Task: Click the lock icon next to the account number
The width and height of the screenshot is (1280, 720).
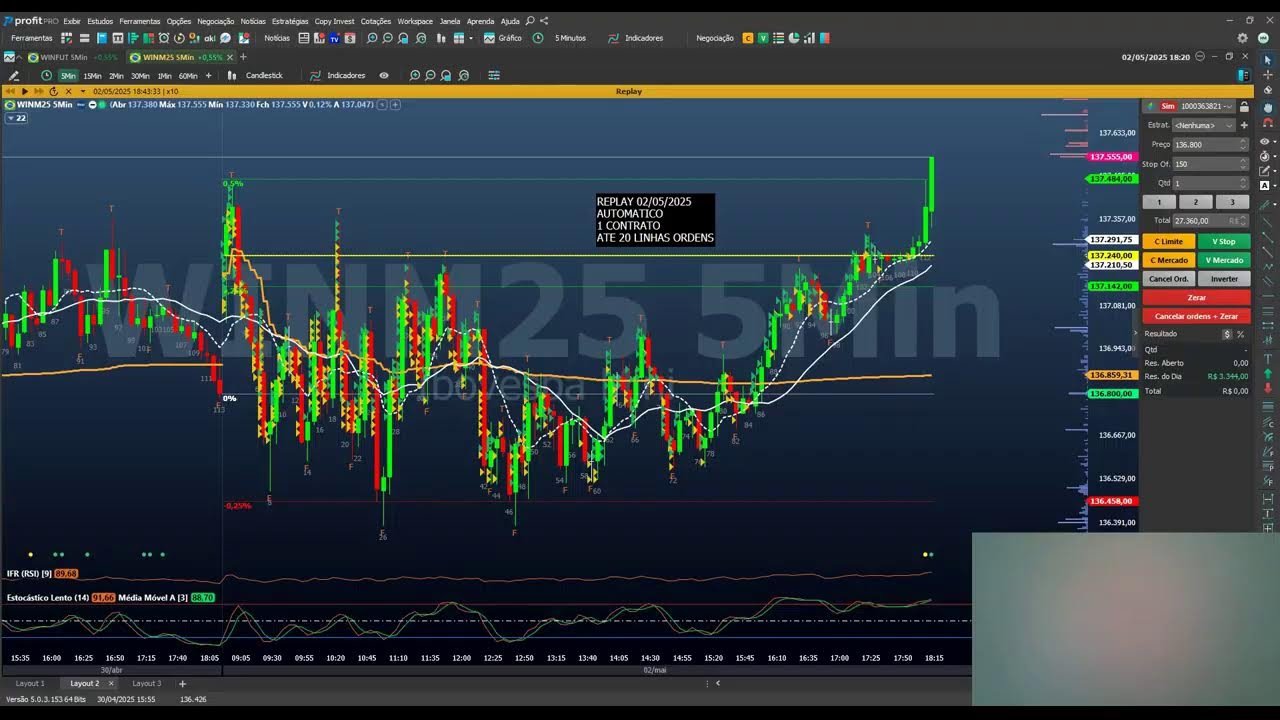Action: (x=1245, y=106)
